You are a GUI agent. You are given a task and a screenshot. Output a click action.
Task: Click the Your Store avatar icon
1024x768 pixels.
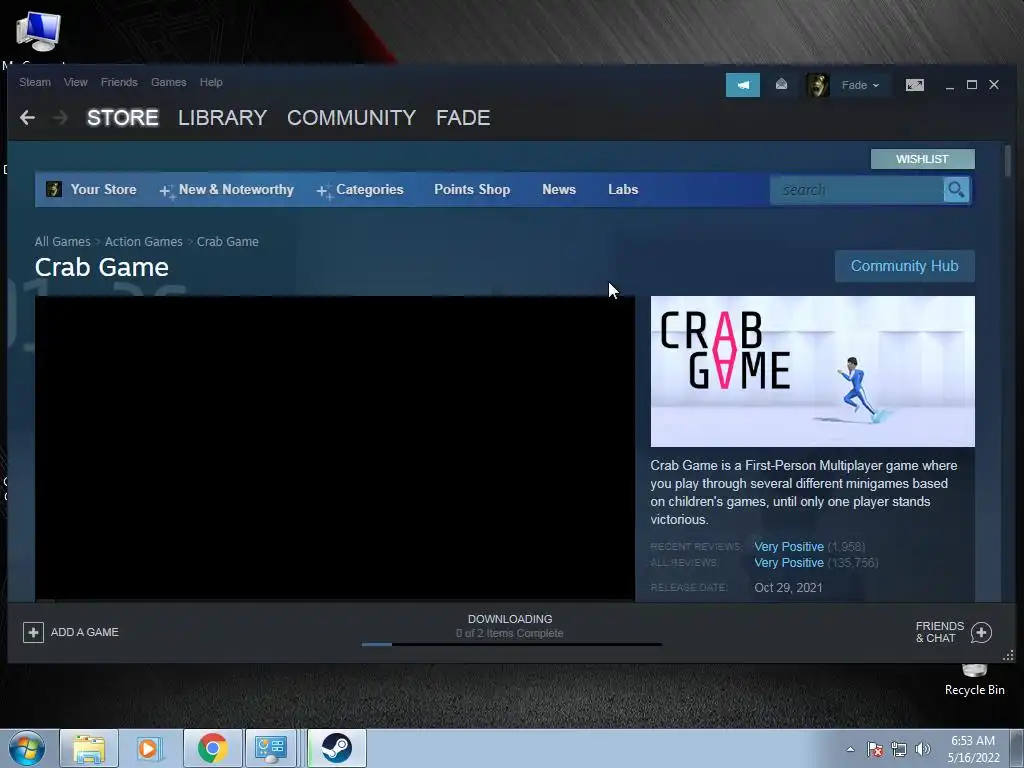click(x=54, y=189)
